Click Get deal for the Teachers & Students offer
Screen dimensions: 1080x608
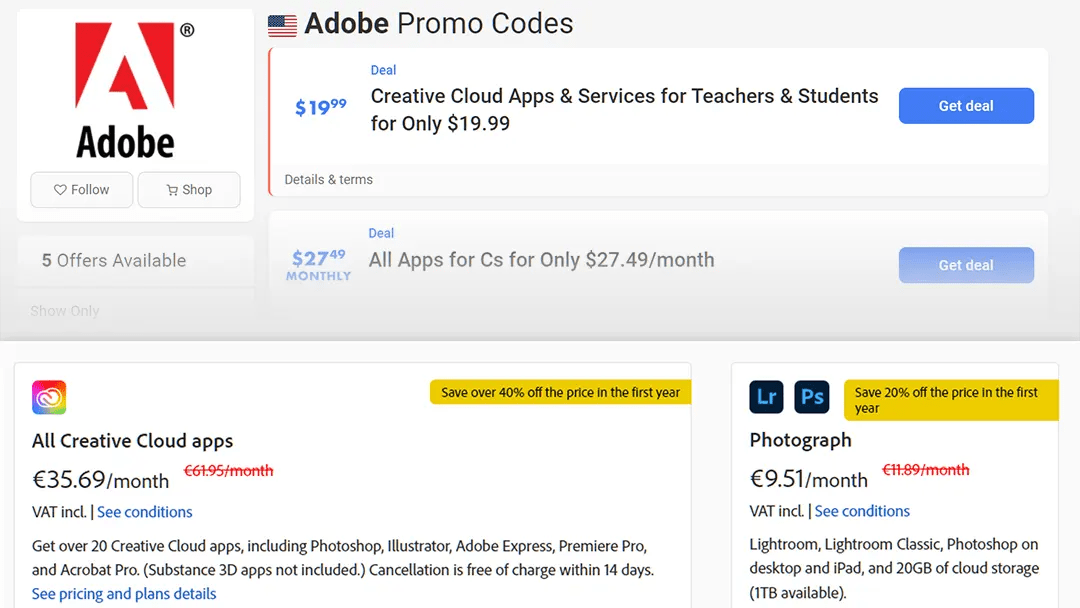pyautogui.click(x=966, y=105)
